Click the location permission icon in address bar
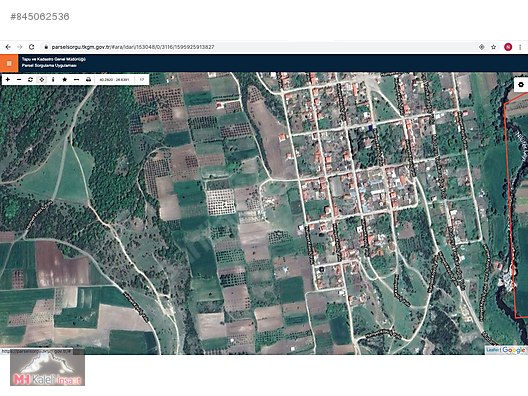This screenshot has width=528, height=396. 482,47
